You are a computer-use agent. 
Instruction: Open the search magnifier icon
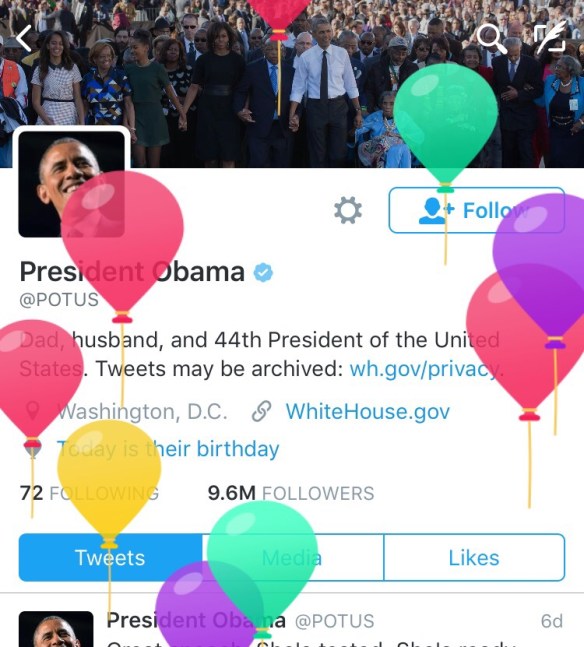pyautogui.click(x=491, y=38)
